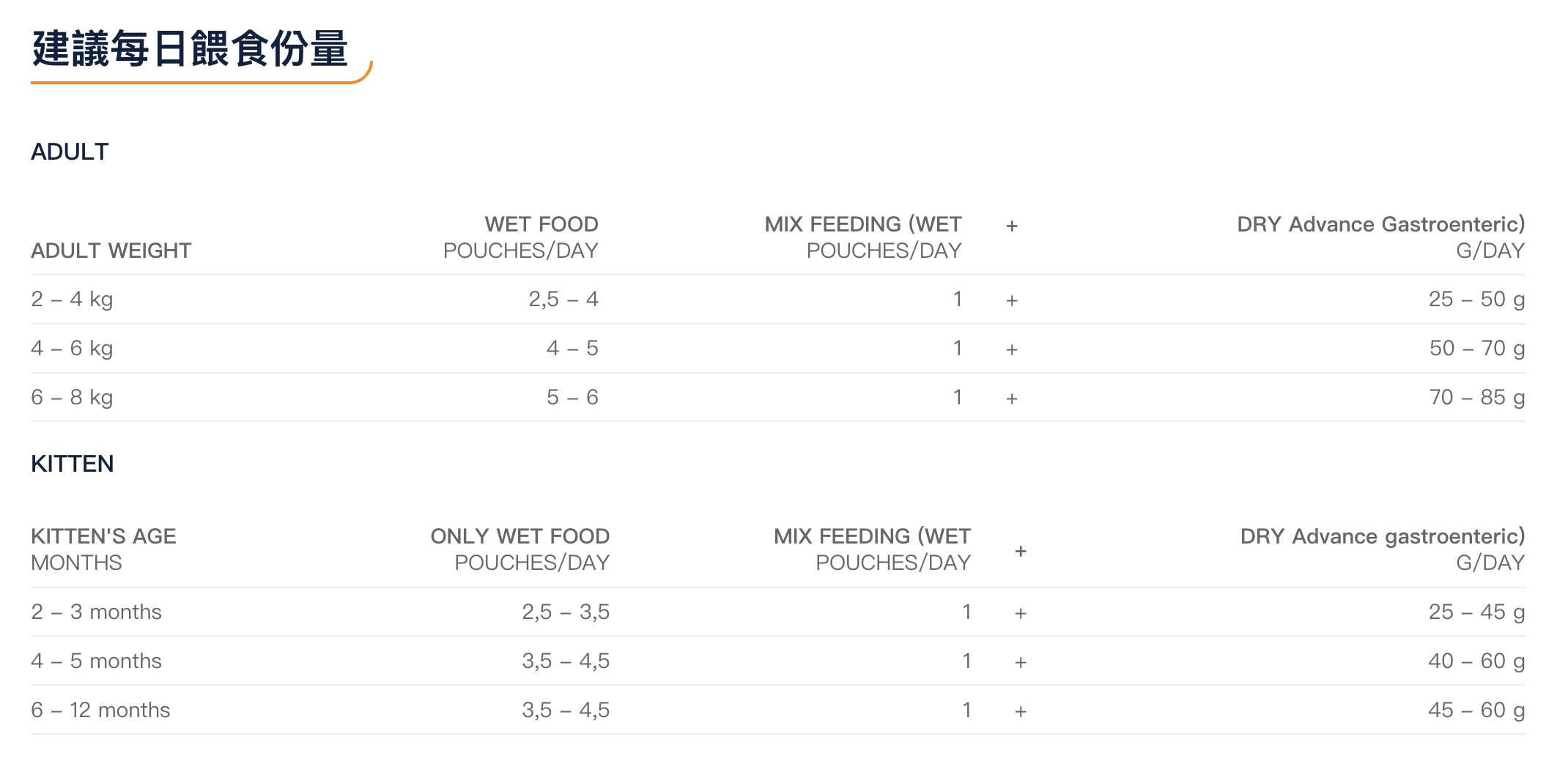The width and height of the screenshot is (1568, 775).
Task: Select the 50 – 70 g dry value
Action: 1476,348
